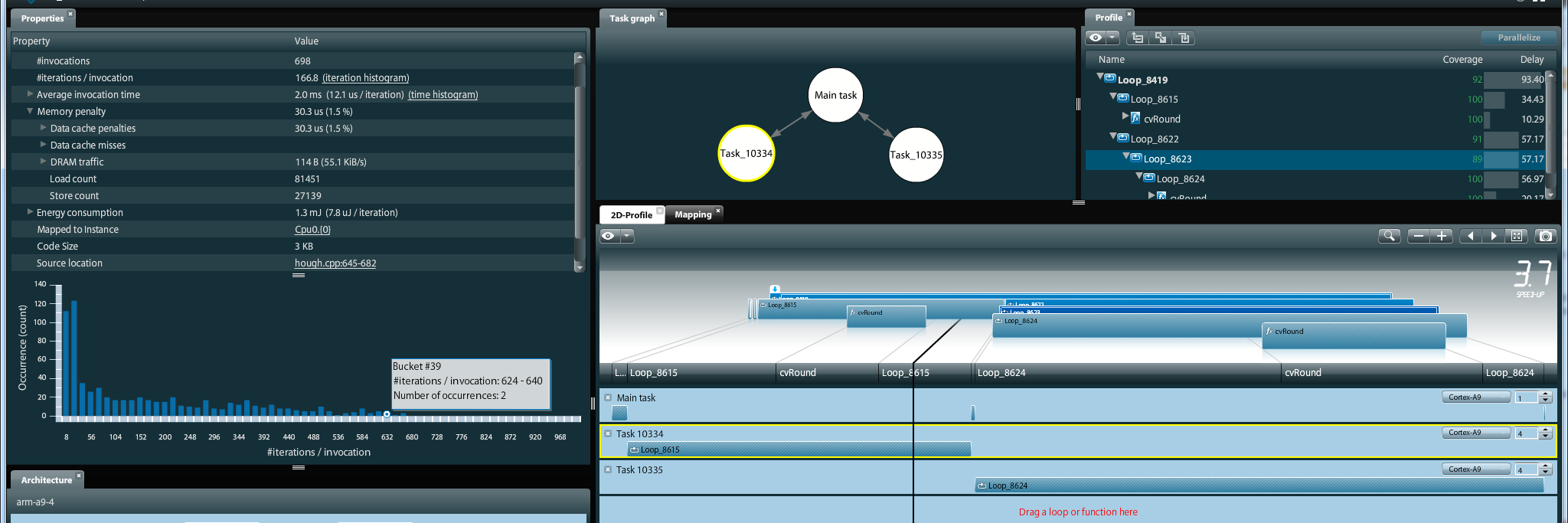Close the Properties tab
This screenshot has height=523, width=1568.
70,14
